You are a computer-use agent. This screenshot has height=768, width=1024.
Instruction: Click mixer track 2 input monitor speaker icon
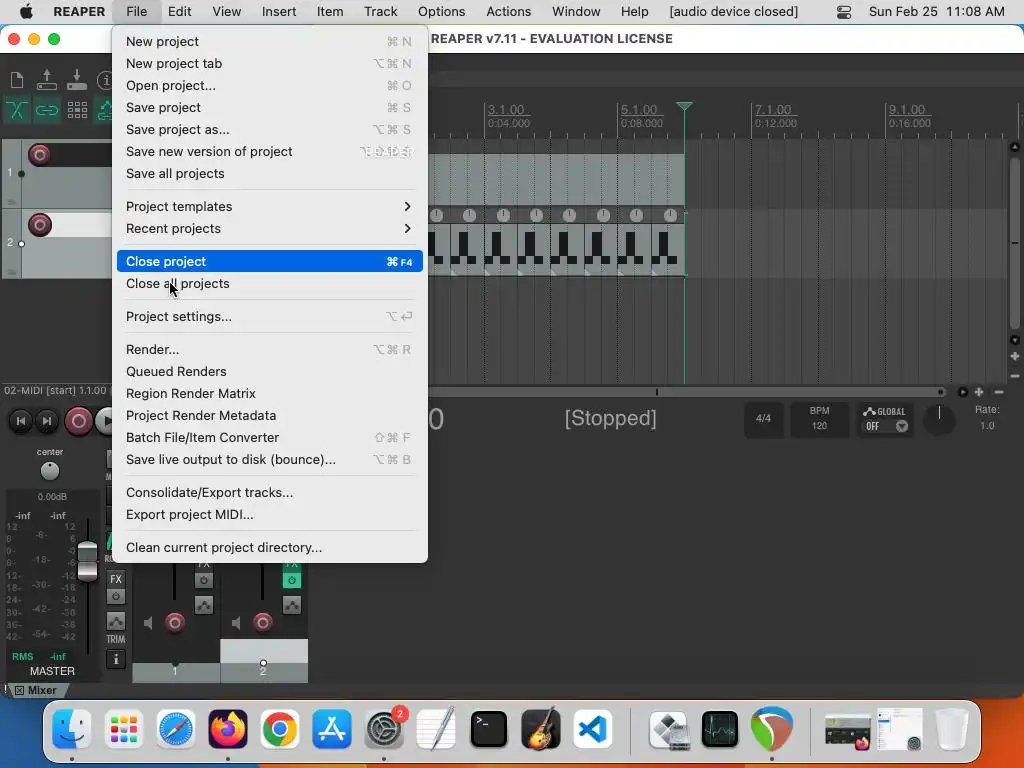click(x=236, y=624)
